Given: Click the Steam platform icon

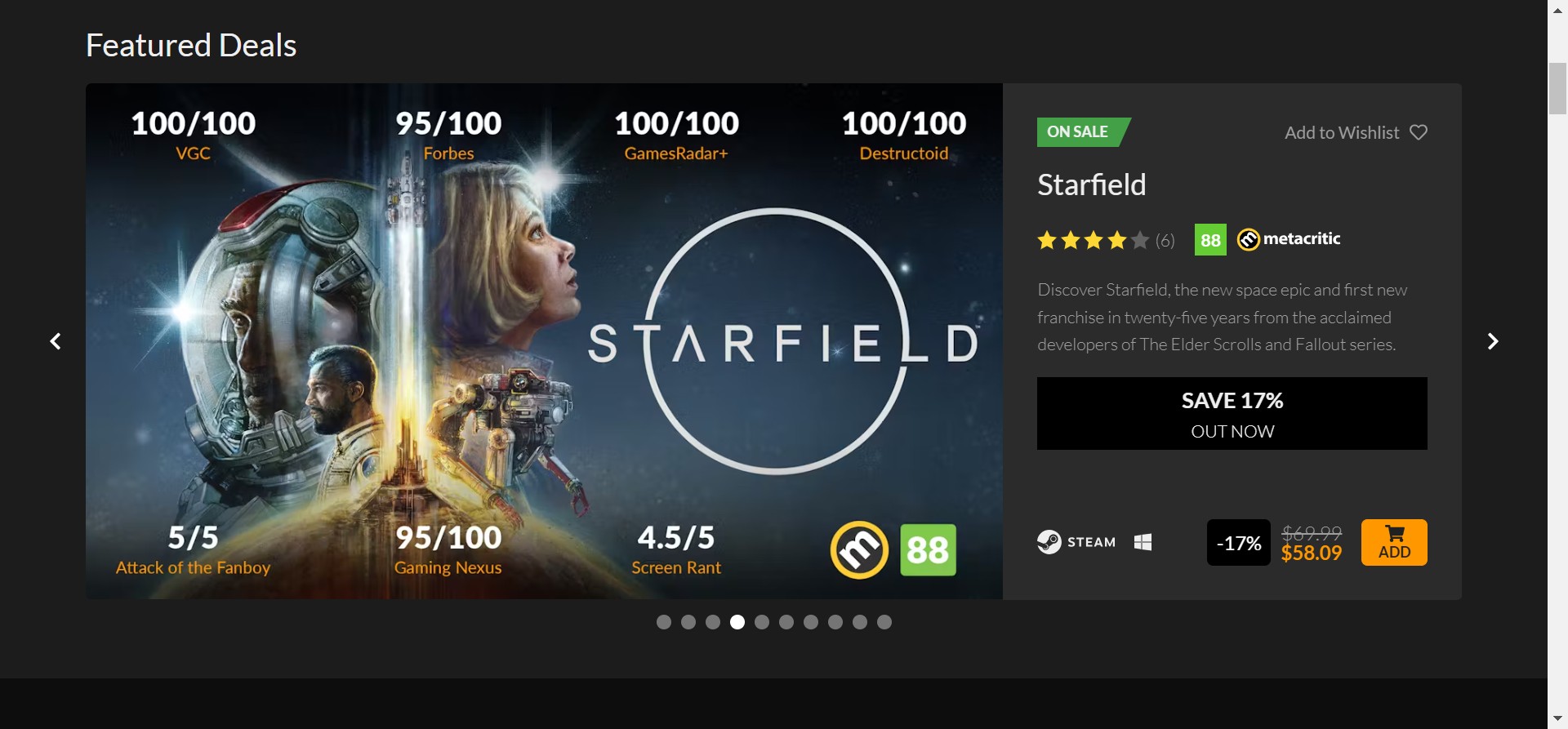Looking at the screenshot, I should click(x=1049, y=542).
